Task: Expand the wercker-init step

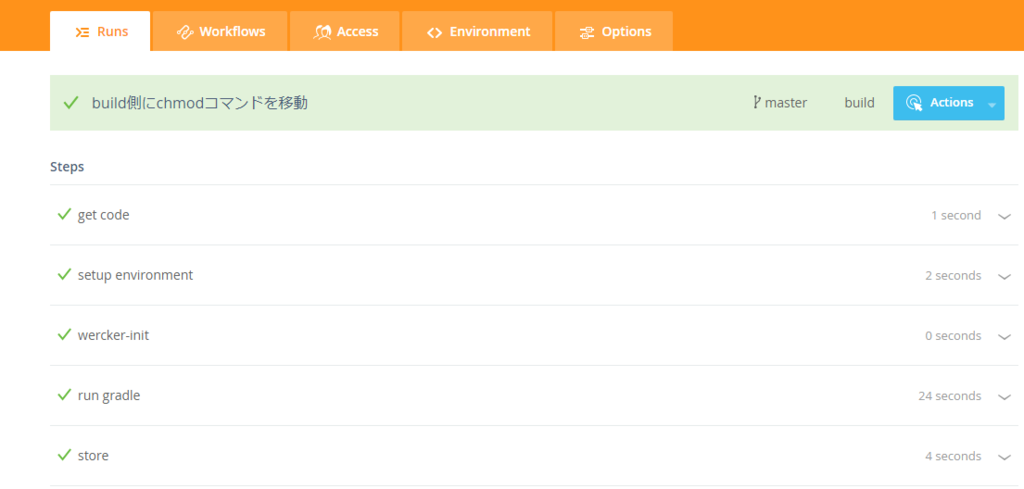Action: click(x=1004, y=336)
